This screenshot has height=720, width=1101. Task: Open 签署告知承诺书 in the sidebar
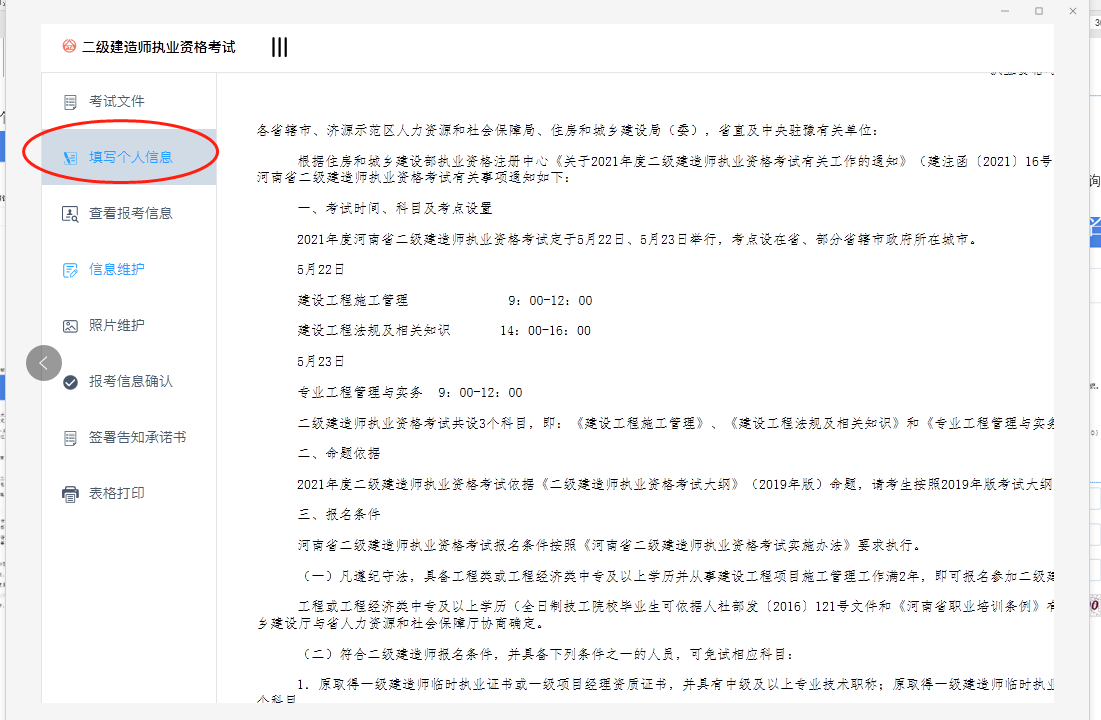(x=138, y=438)
